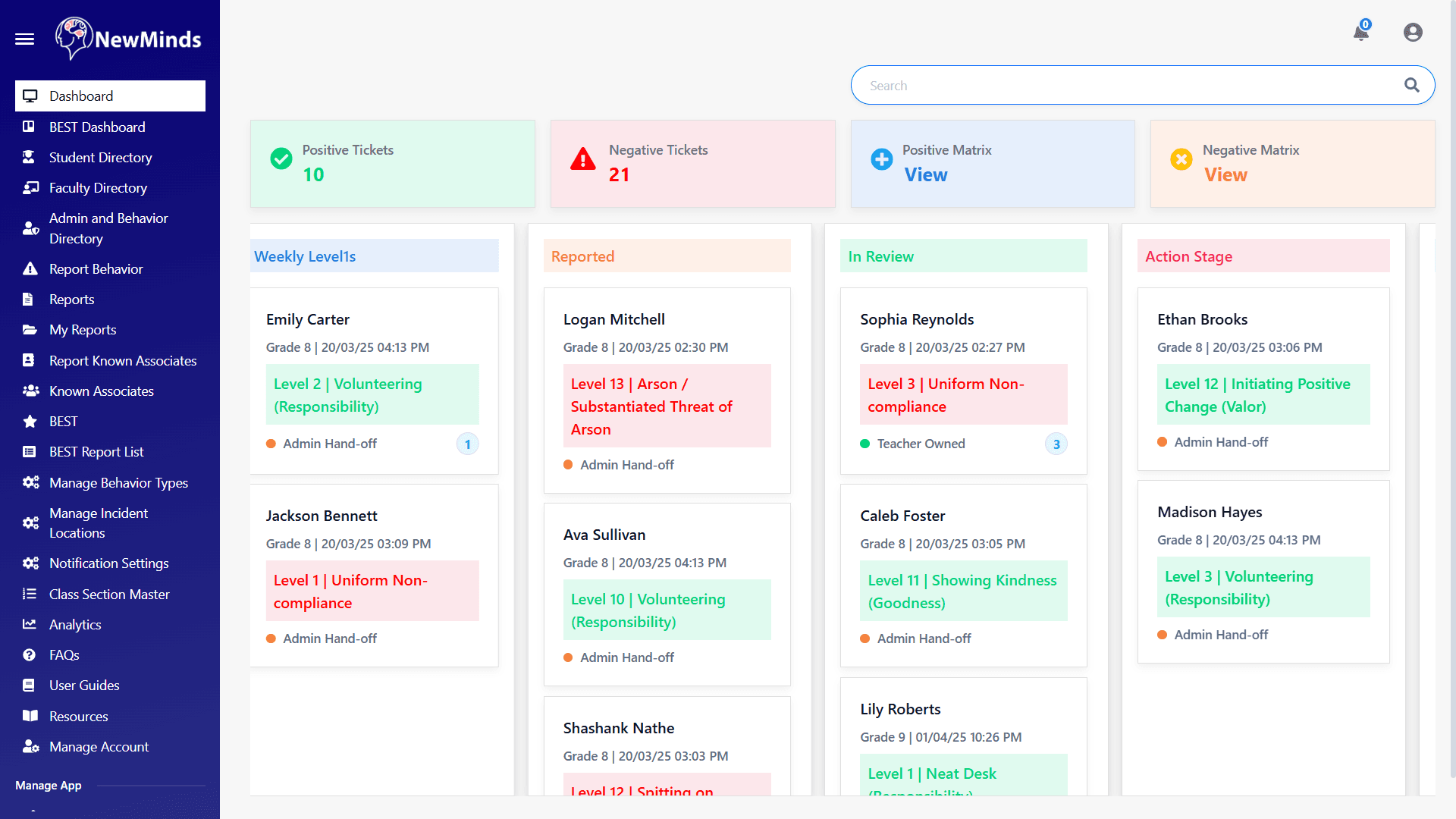Click the user profile avatar icon
This screenshot has width=1456, height=819.
click(1412, 33)
